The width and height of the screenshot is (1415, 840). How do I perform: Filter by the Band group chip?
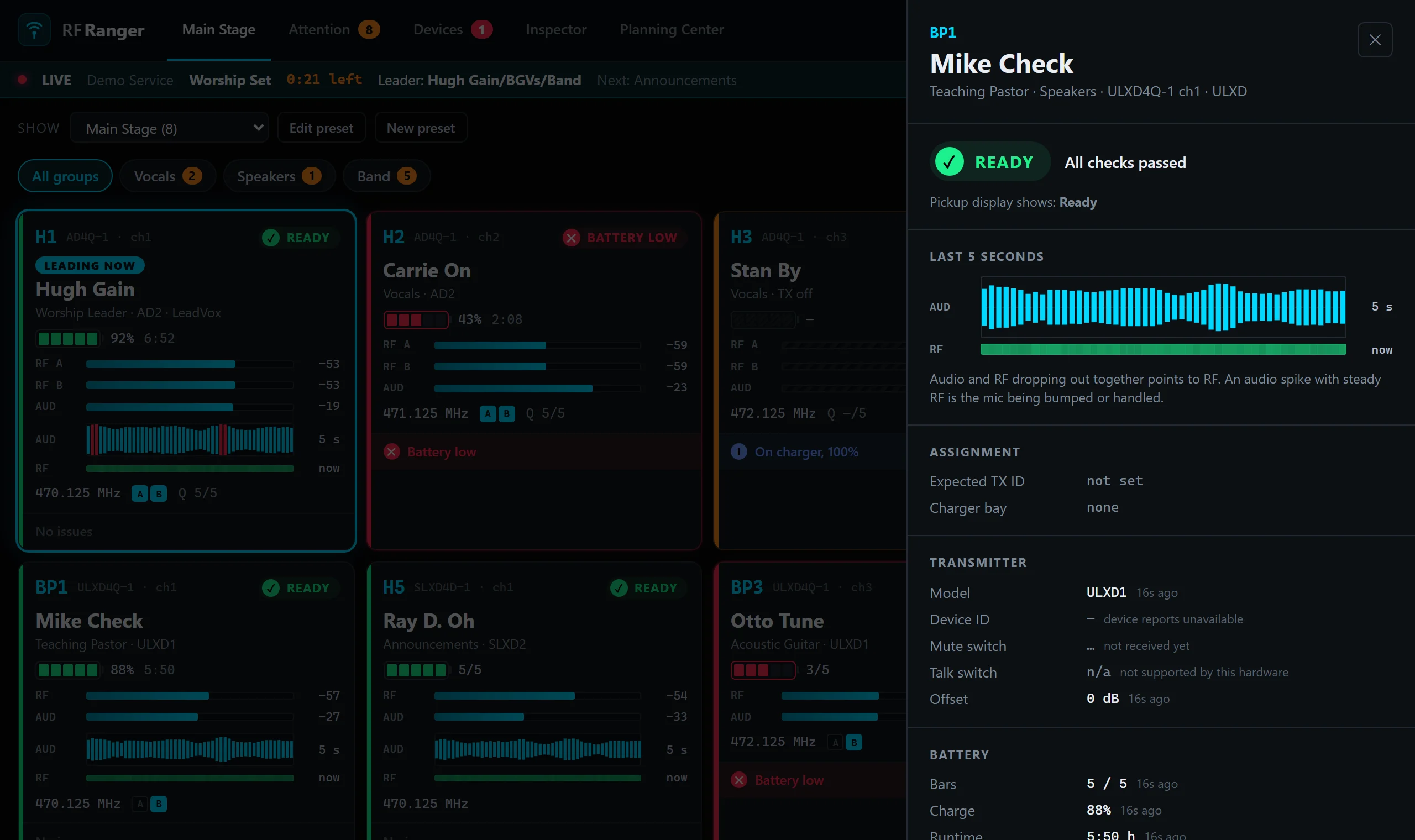coord(386,176)
